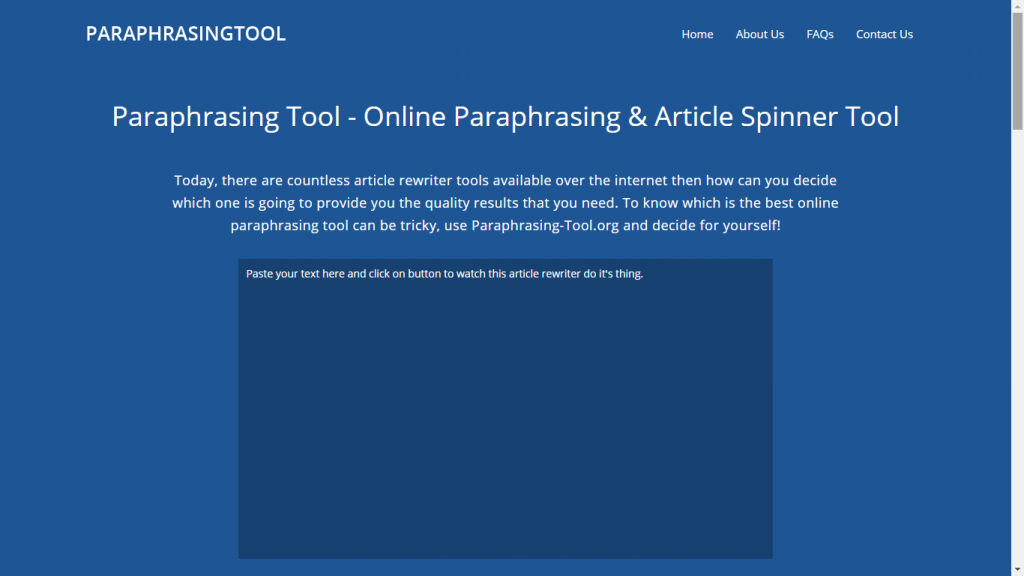
Task: Click the word Home in the navbar
Action: tap(697, 34)
